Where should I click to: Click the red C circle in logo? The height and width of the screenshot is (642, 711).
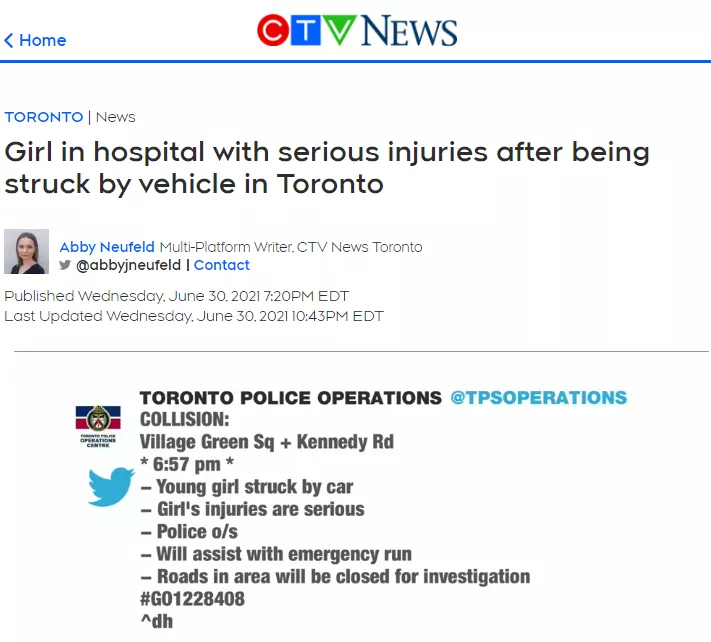273,30
